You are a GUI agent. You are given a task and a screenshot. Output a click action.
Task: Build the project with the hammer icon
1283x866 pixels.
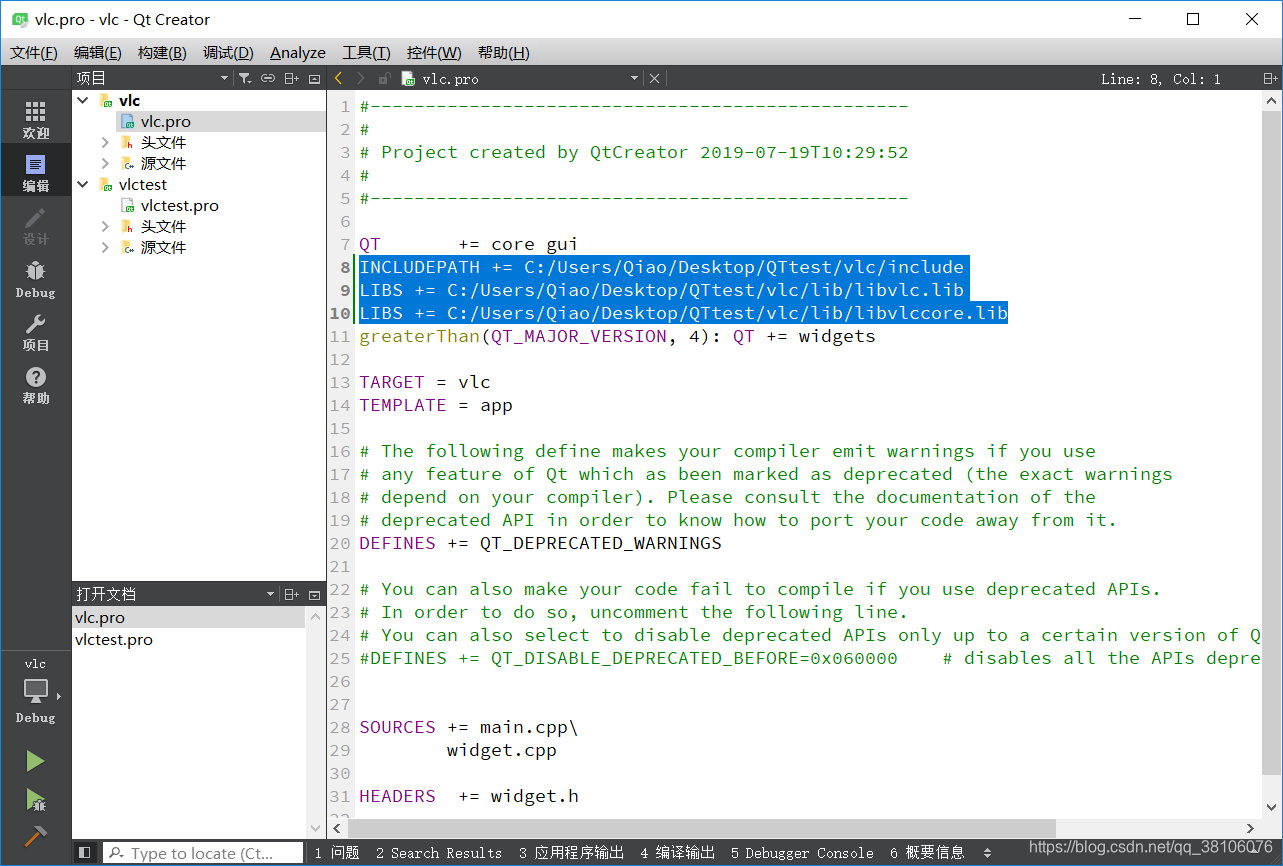tap(36, 836)
